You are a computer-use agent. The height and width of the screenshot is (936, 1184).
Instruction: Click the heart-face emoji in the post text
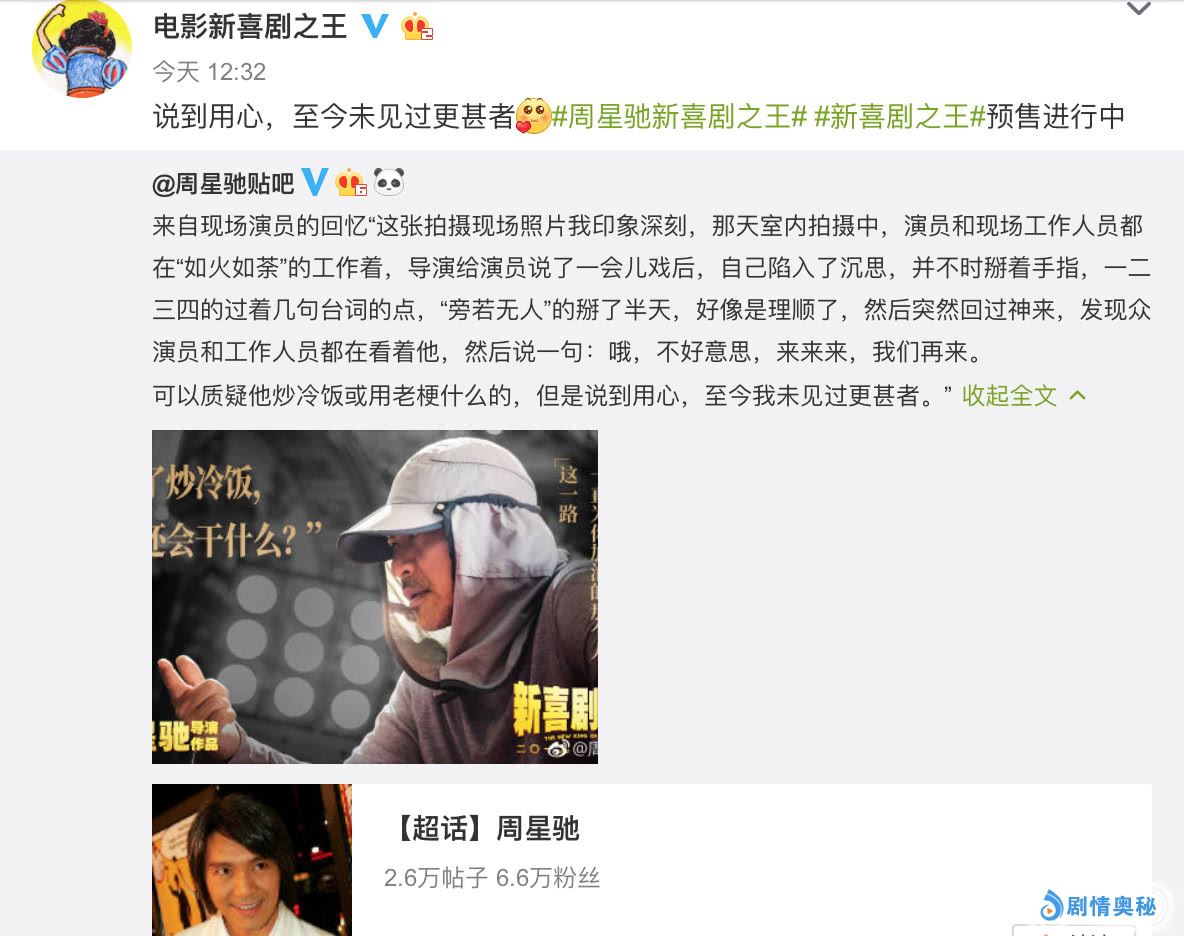point(534,116)
